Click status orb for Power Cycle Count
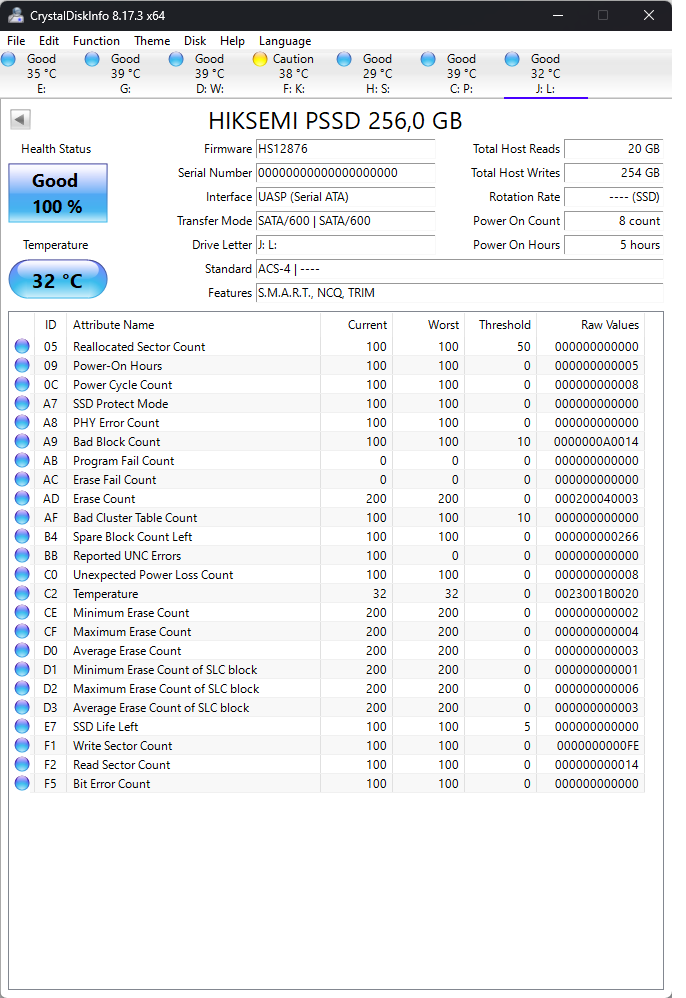The image size is (686, 998). point(22,384)
